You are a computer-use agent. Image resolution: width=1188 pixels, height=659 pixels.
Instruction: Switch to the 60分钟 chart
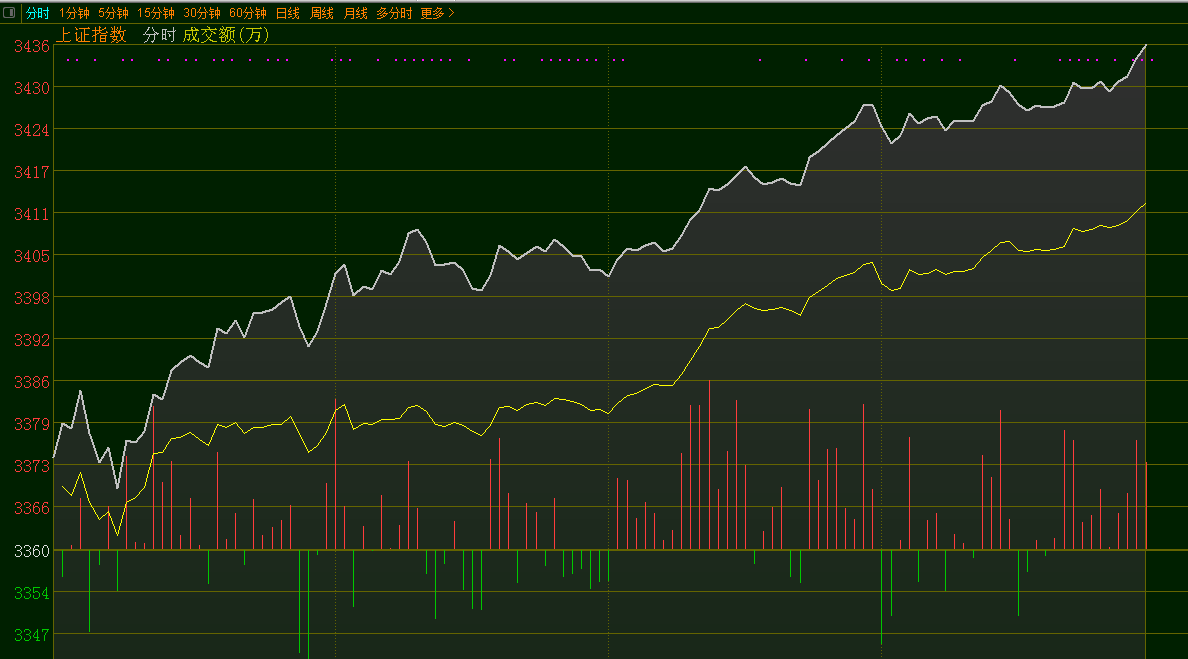coord(248,13)
